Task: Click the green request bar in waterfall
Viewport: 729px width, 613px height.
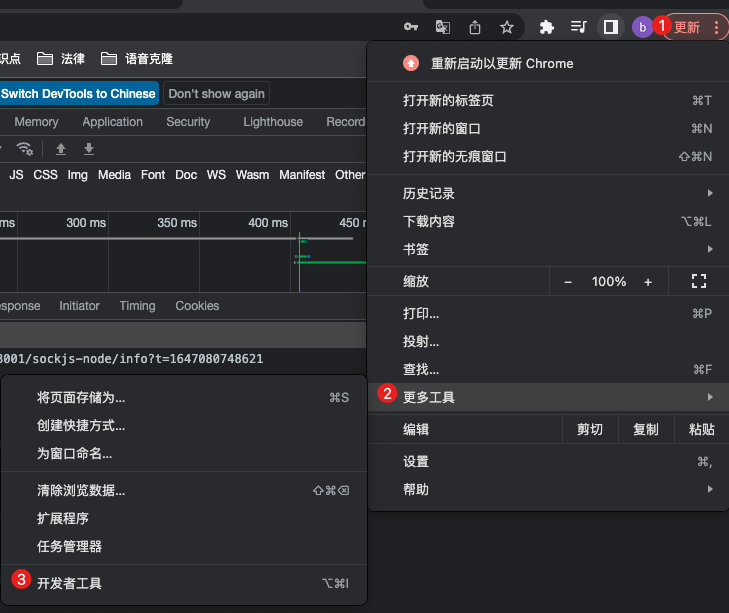Action: (331, 262)
